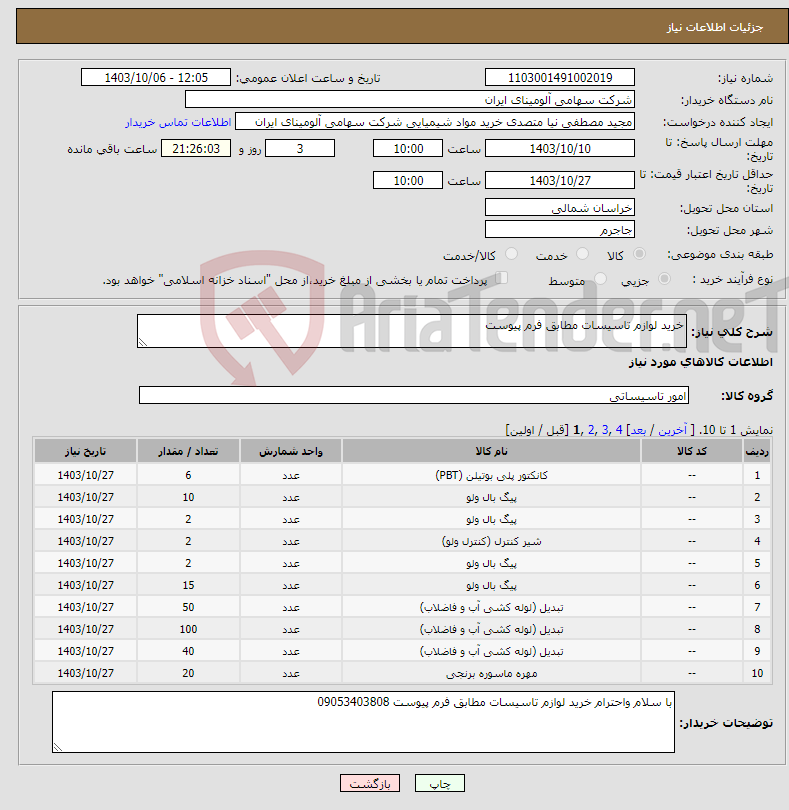Click the بازگشت (back) button
The width and height of the screenshot is (789, 810).
(x=369, y=783)
